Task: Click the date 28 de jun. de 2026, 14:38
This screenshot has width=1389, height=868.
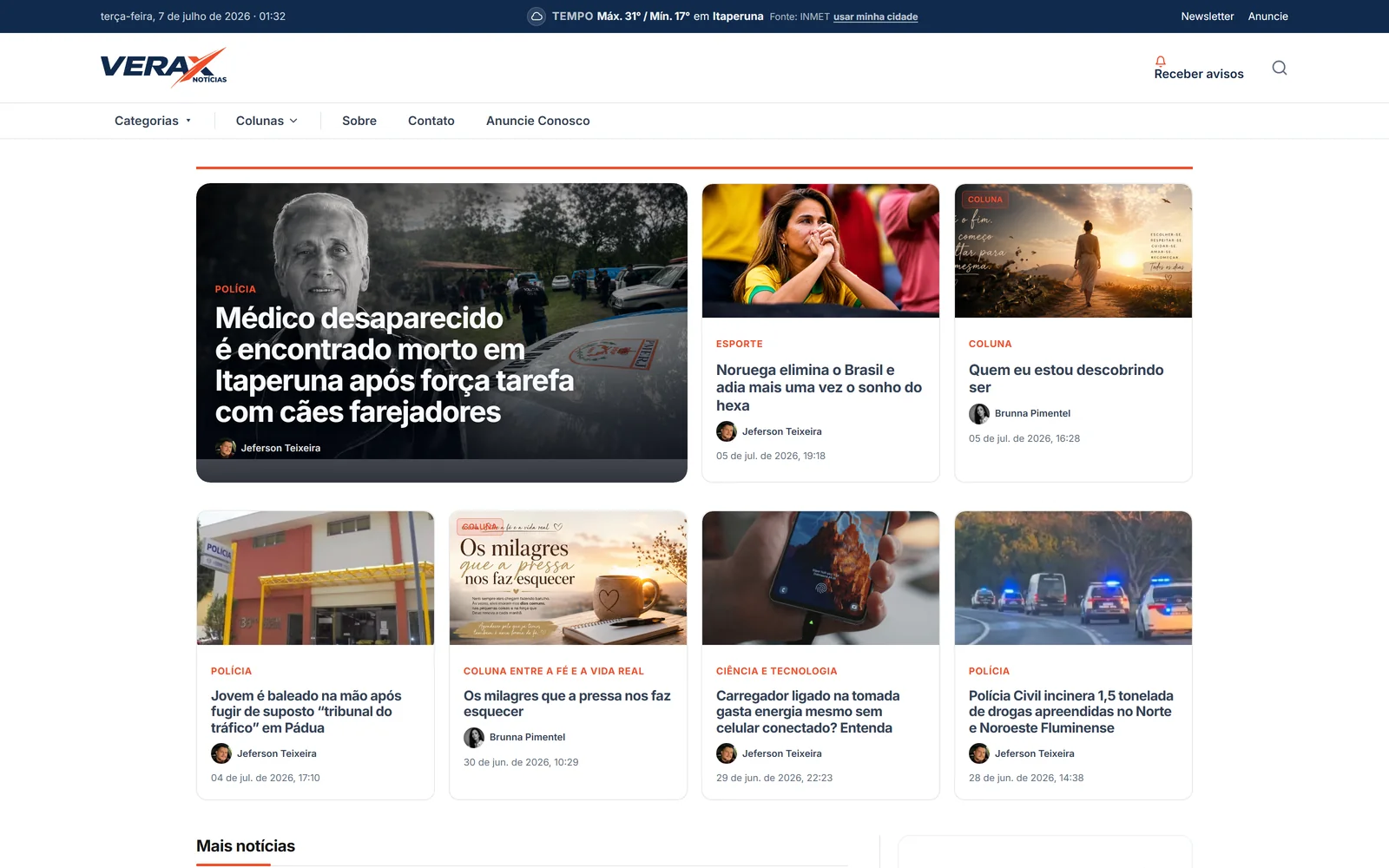Action: [x=1026, y=778]
